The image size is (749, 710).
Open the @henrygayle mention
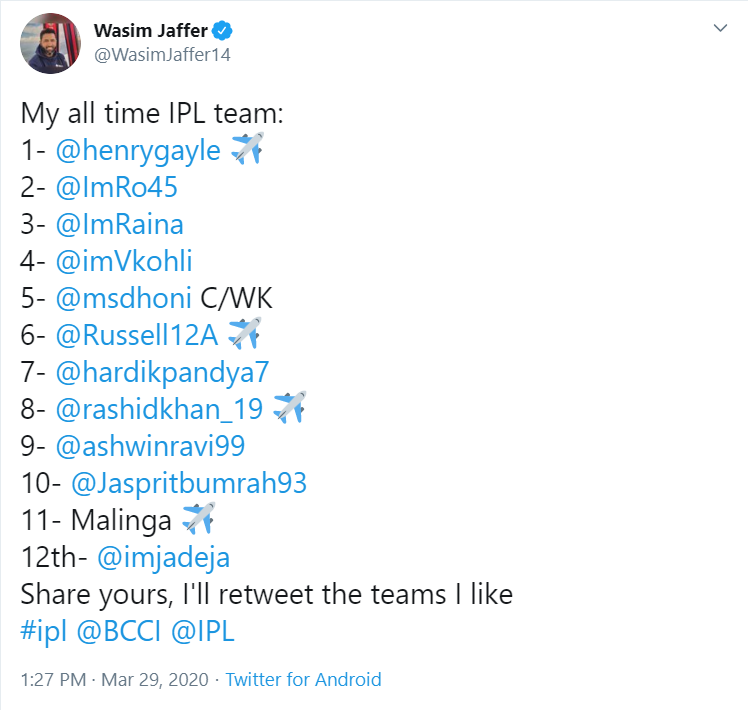point(138,150)
